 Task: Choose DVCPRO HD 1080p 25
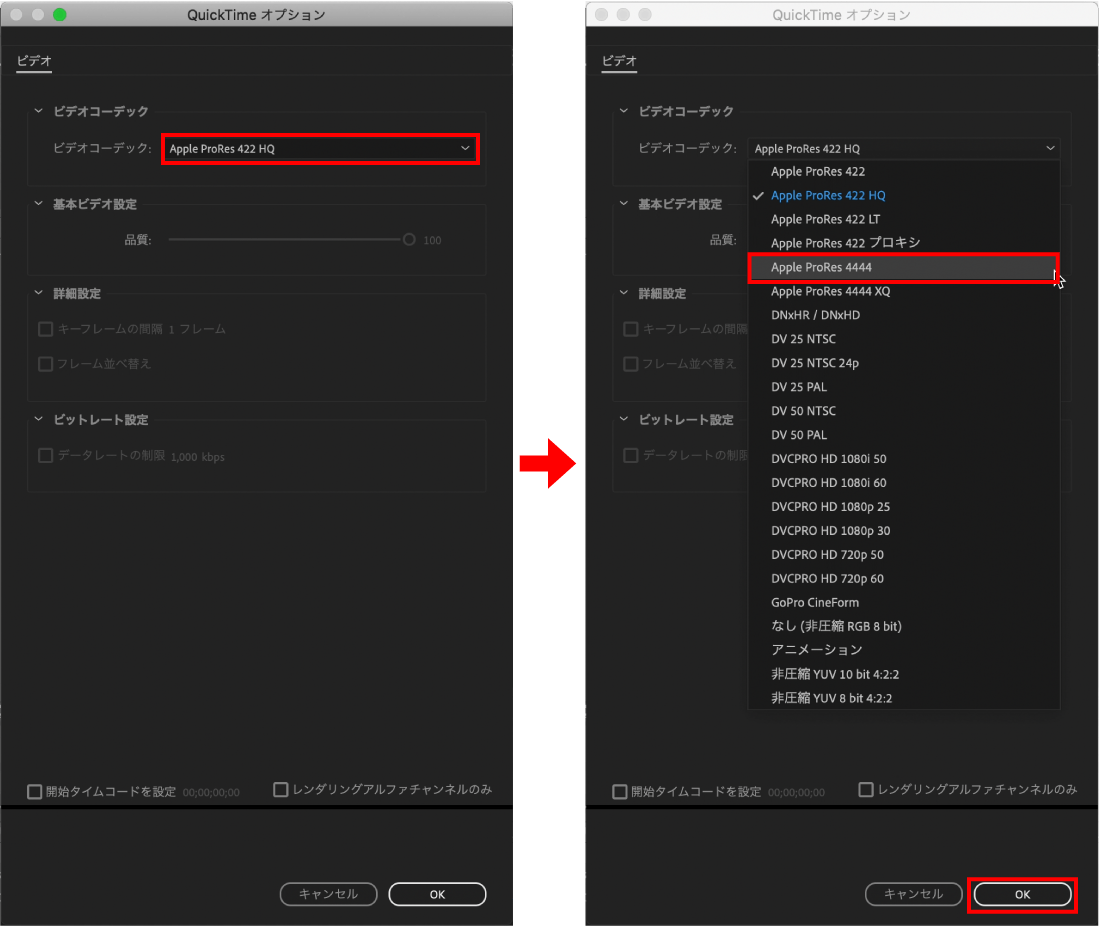point(903,507)
